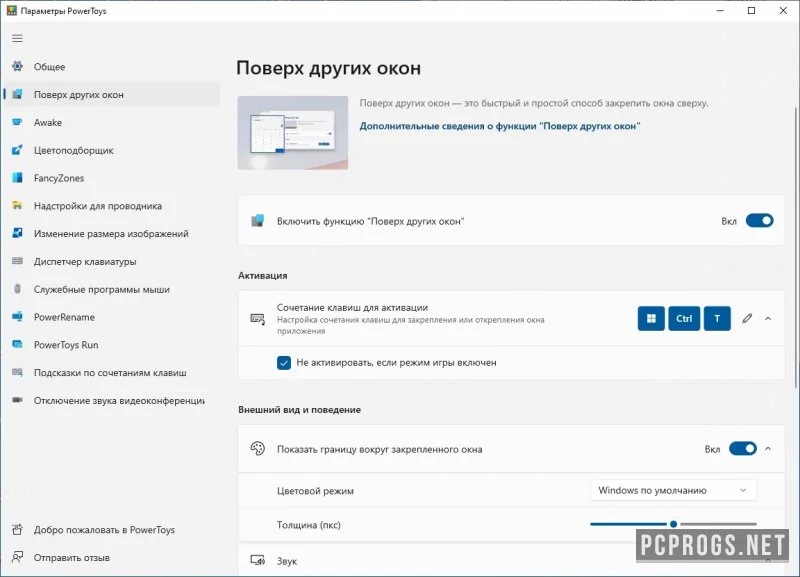
Task: Open the Цветовой режим dropdown
Action: coord(673,490)
